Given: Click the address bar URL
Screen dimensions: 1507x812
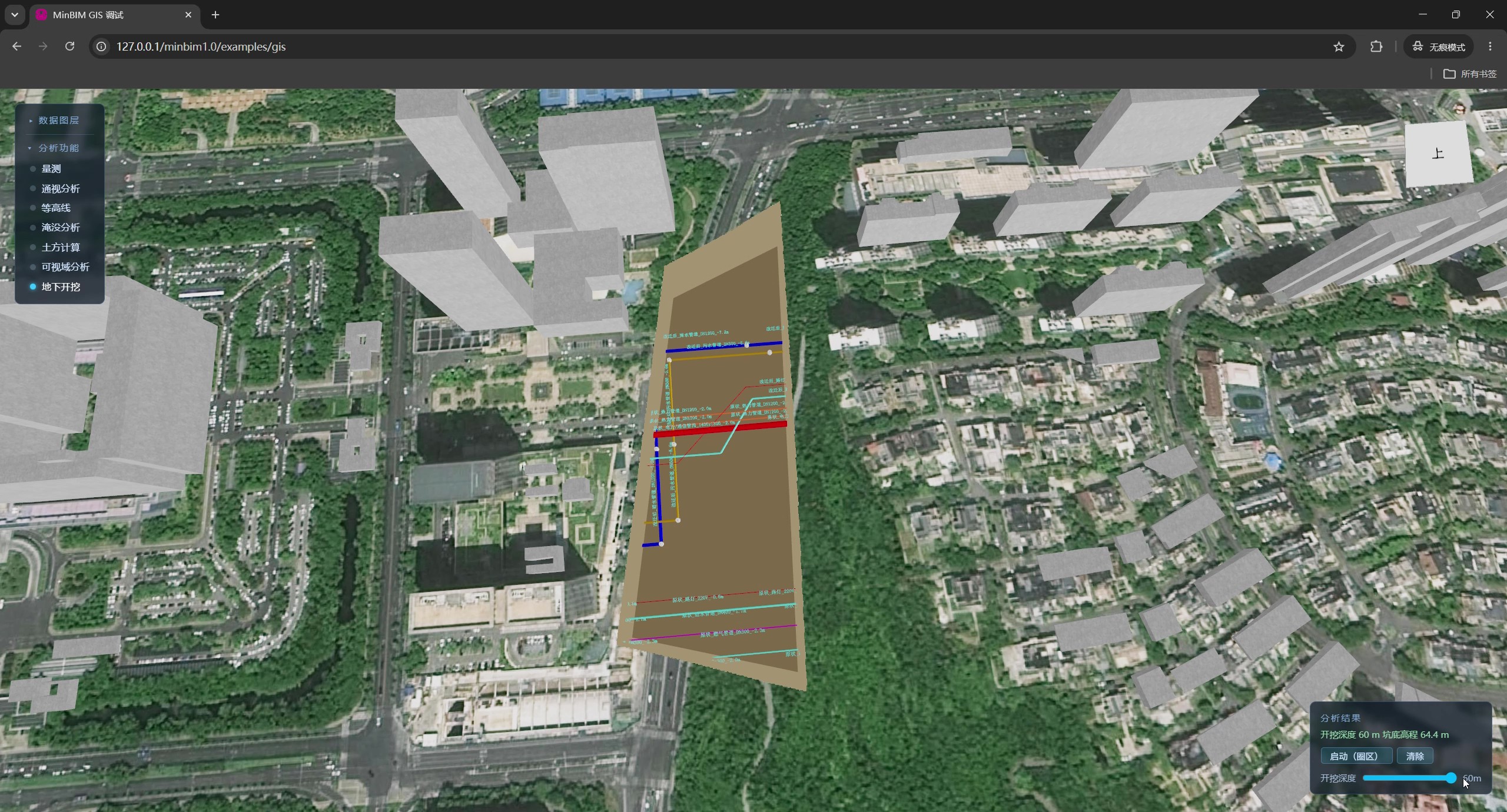Looking at the screenshot, I should pyautogui.click(x=201, y=46).
